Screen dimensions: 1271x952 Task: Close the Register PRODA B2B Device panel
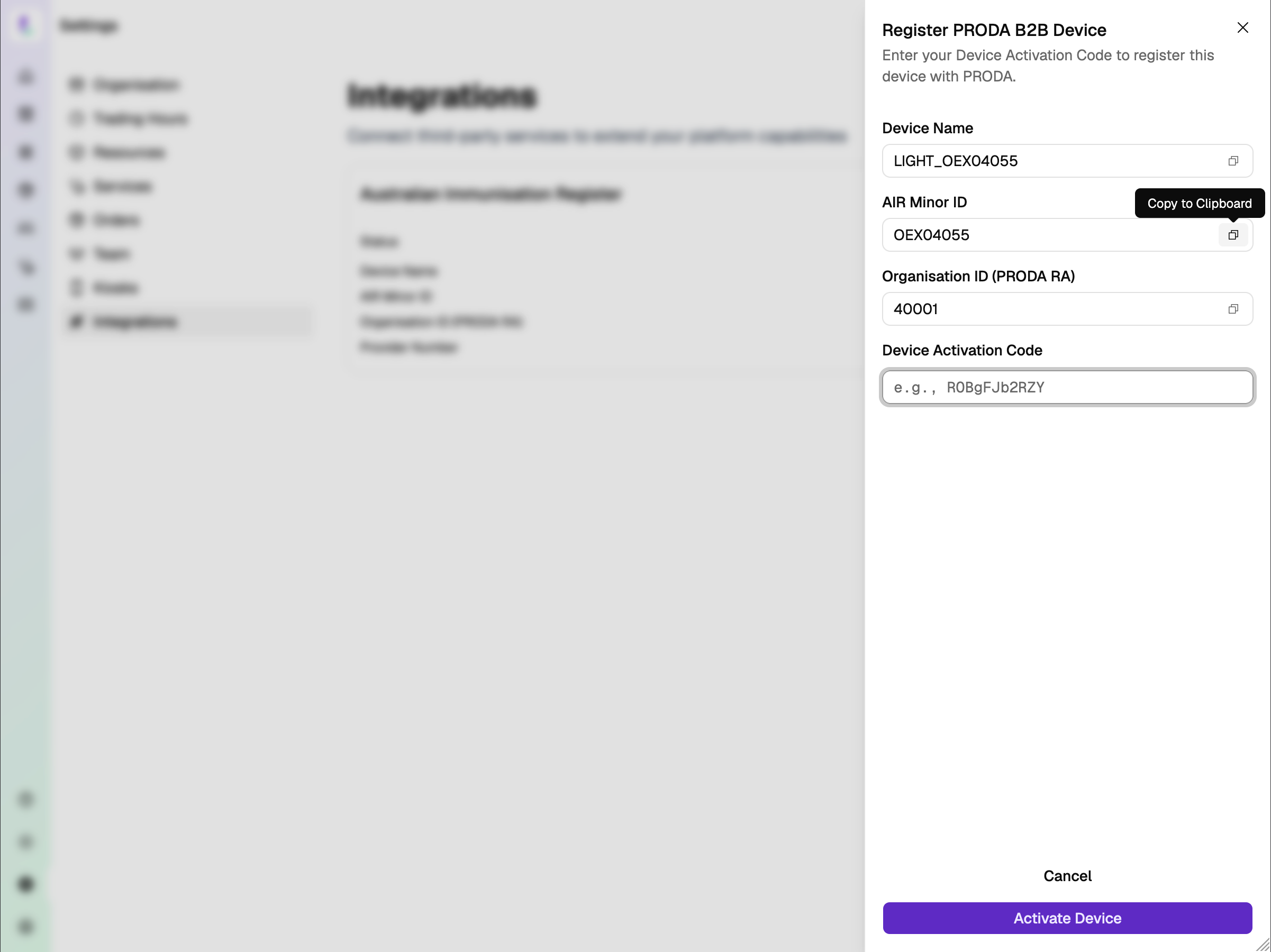click(1243, 28)
